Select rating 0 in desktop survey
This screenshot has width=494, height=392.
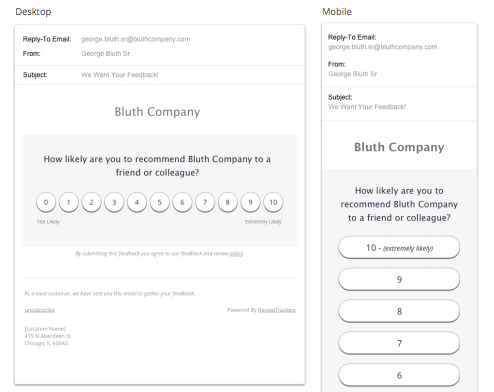46,202
